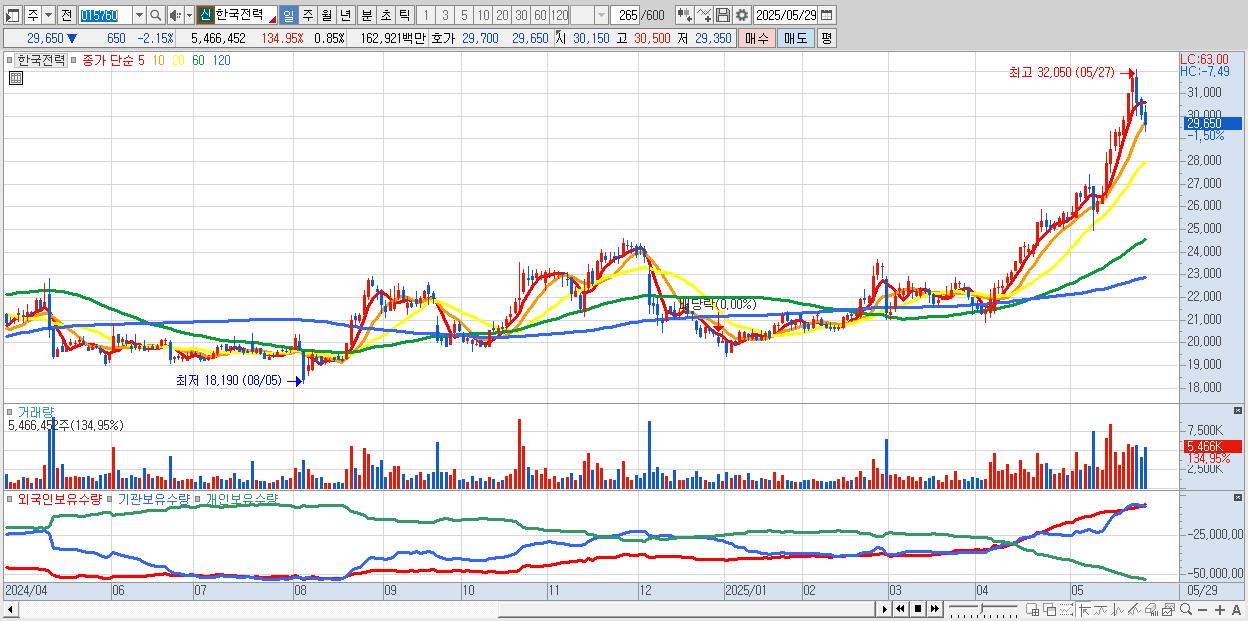Click the 매도 sell button
1248x621 pixels.
(x=795, y=38)
